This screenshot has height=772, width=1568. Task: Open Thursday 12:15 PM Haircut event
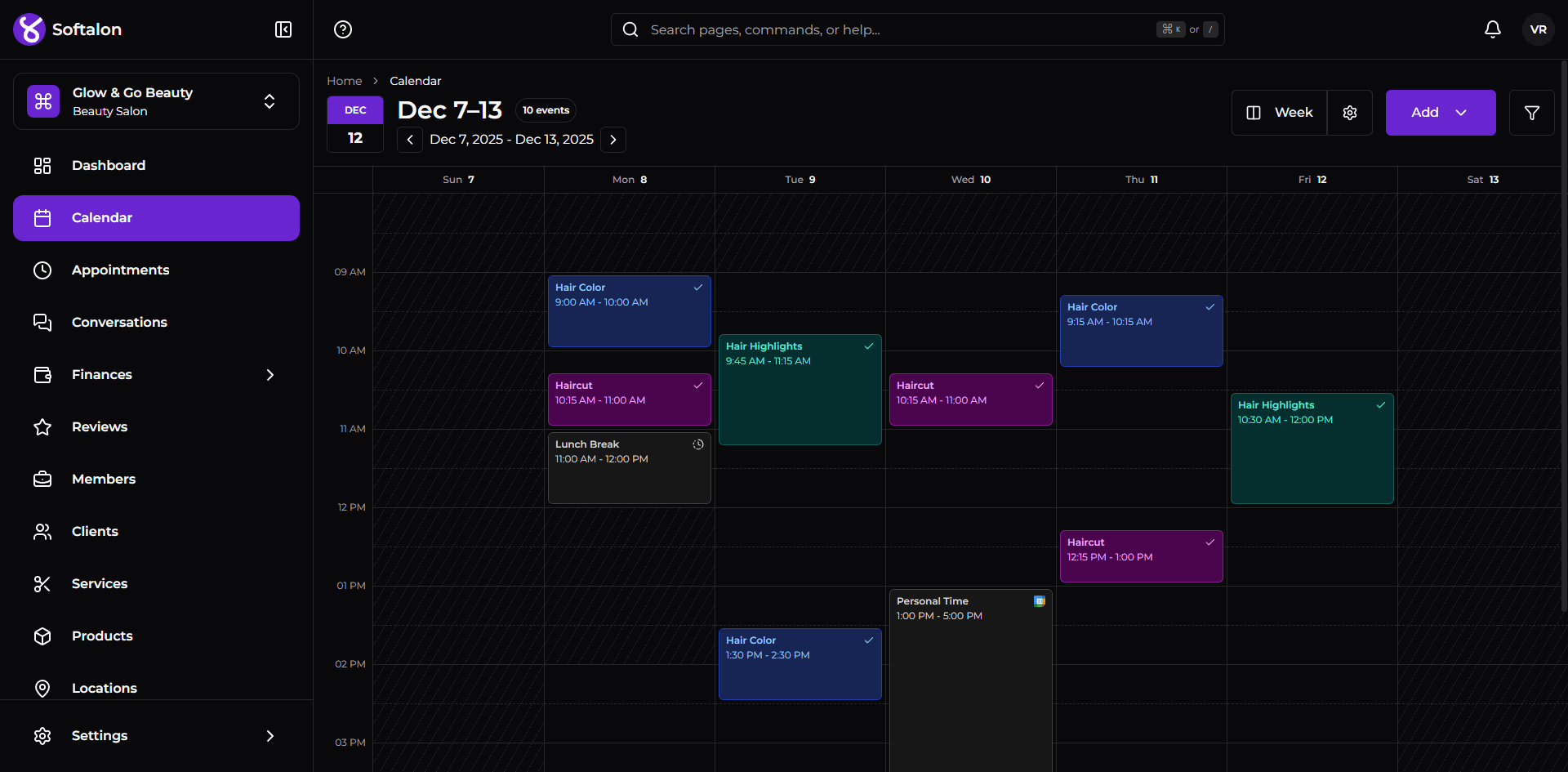tap(1142, 556)
